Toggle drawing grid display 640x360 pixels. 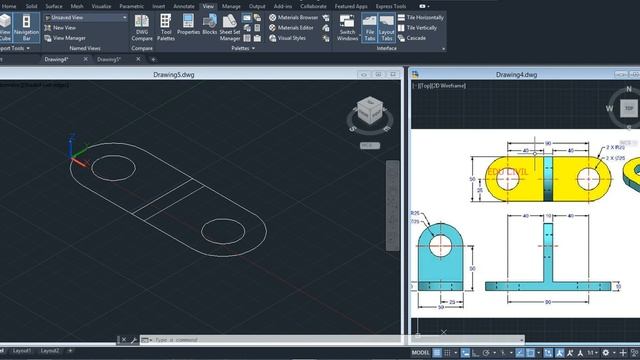click(437, 353)
